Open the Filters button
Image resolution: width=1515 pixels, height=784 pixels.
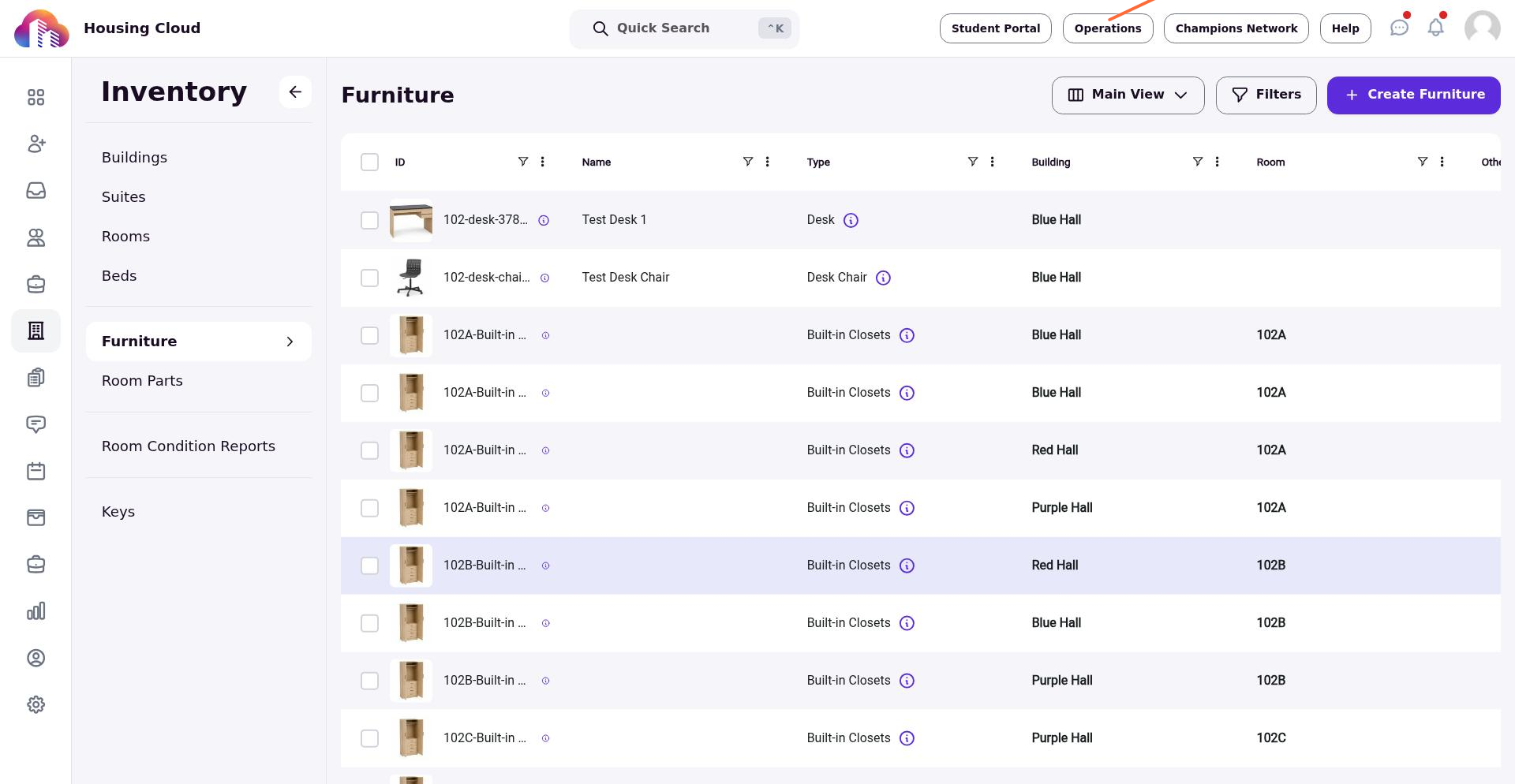(x=1266, y=95)
